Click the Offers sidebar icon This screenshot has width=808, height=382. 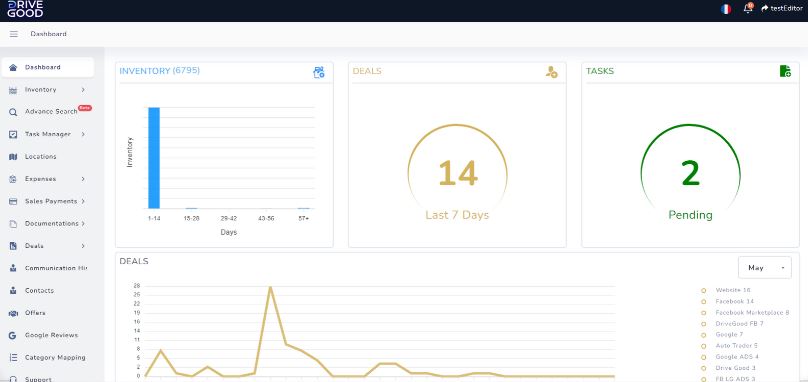pyautogui.click(x=13, y=313)
